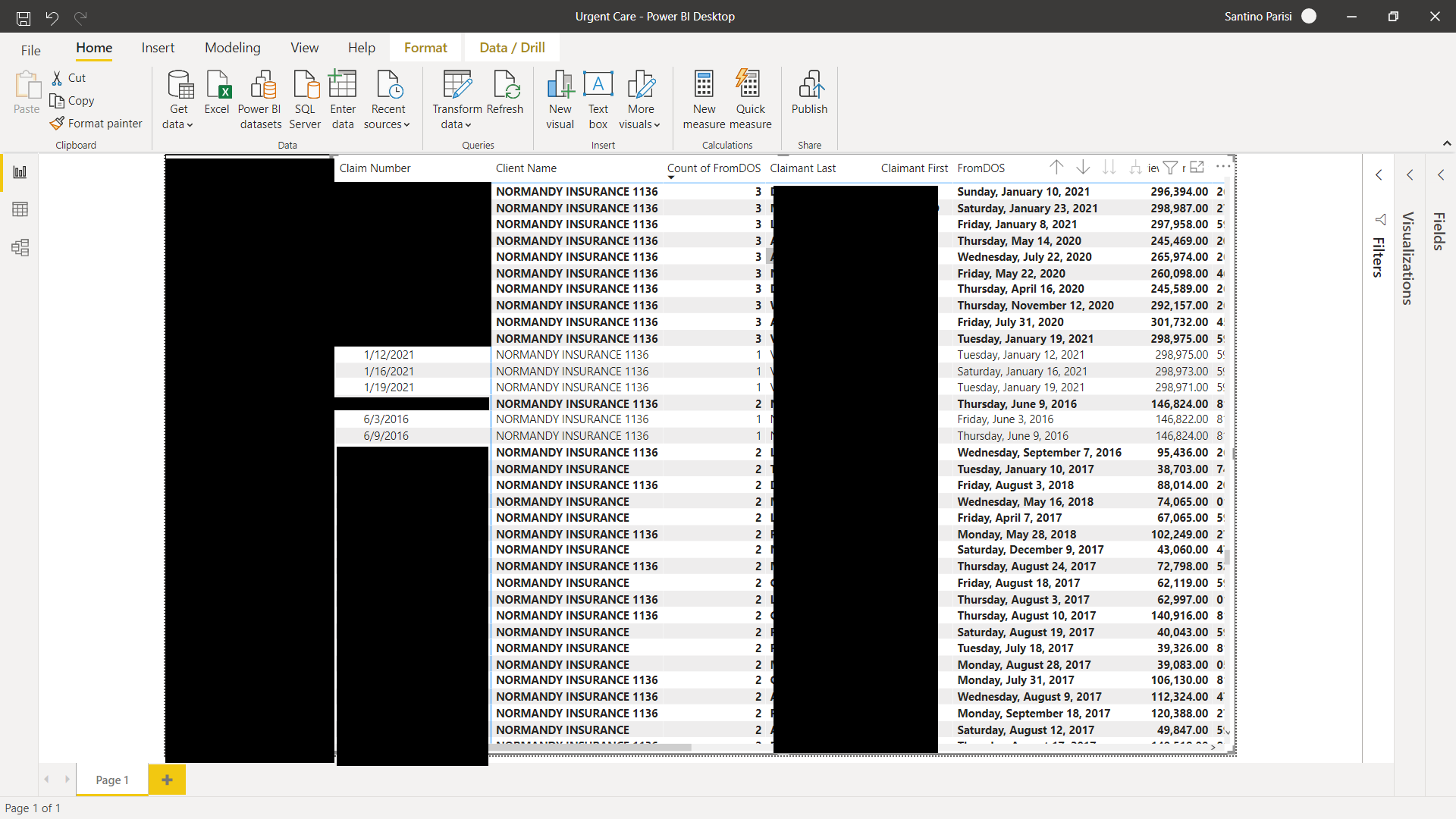The height and width of the screenshot is (819, 1456).
Task: Open the Data / Drill tab
Action: coord(513,48)
